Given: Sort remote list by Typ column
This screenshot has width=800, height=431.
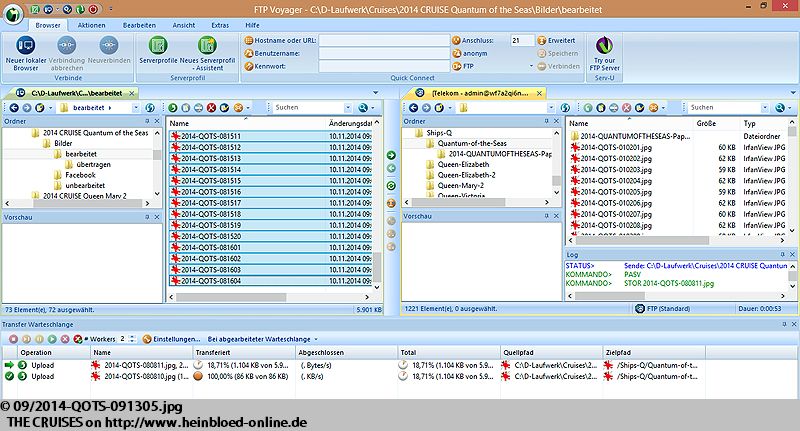Looking at the screenshot, I should point(749,123).
